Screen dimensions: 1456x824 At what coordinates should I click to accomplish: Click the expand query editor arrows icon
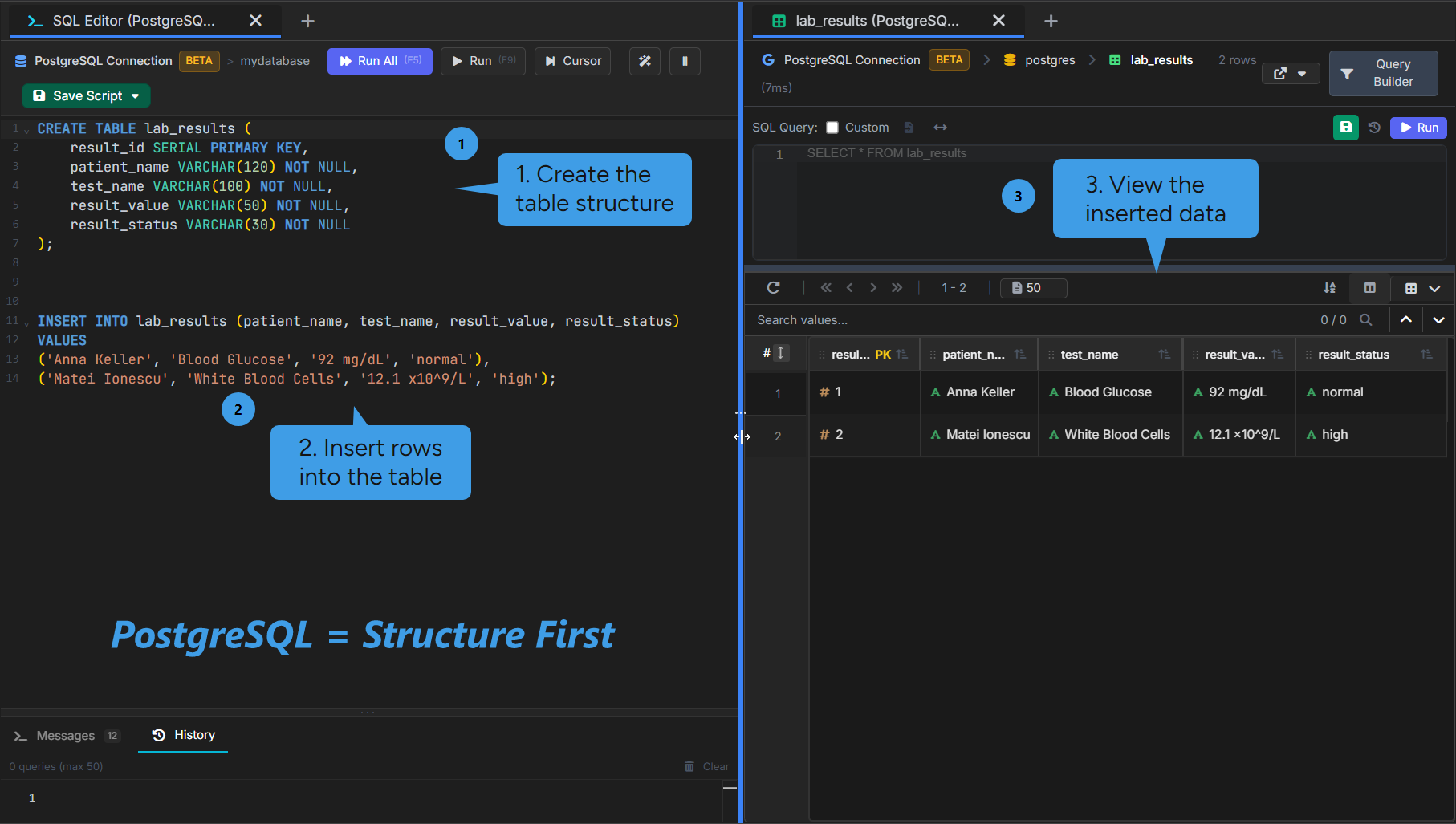(941, 128)
